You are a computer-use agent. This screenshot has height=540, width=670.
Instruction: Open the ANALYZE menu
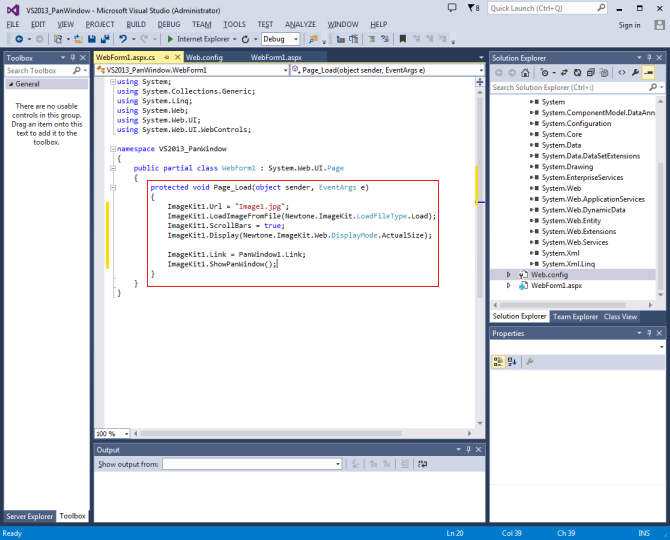tap(300, 24)
